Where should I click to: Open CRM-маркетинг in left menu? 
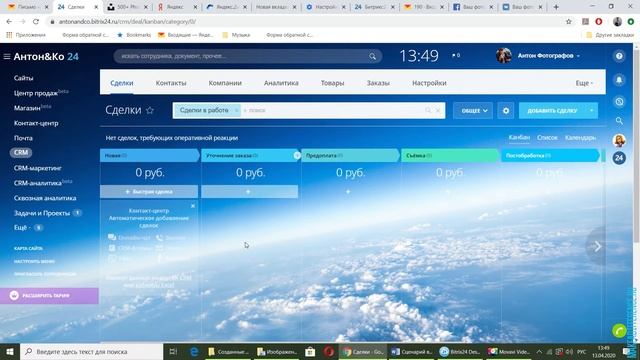(x=38, y=168)
